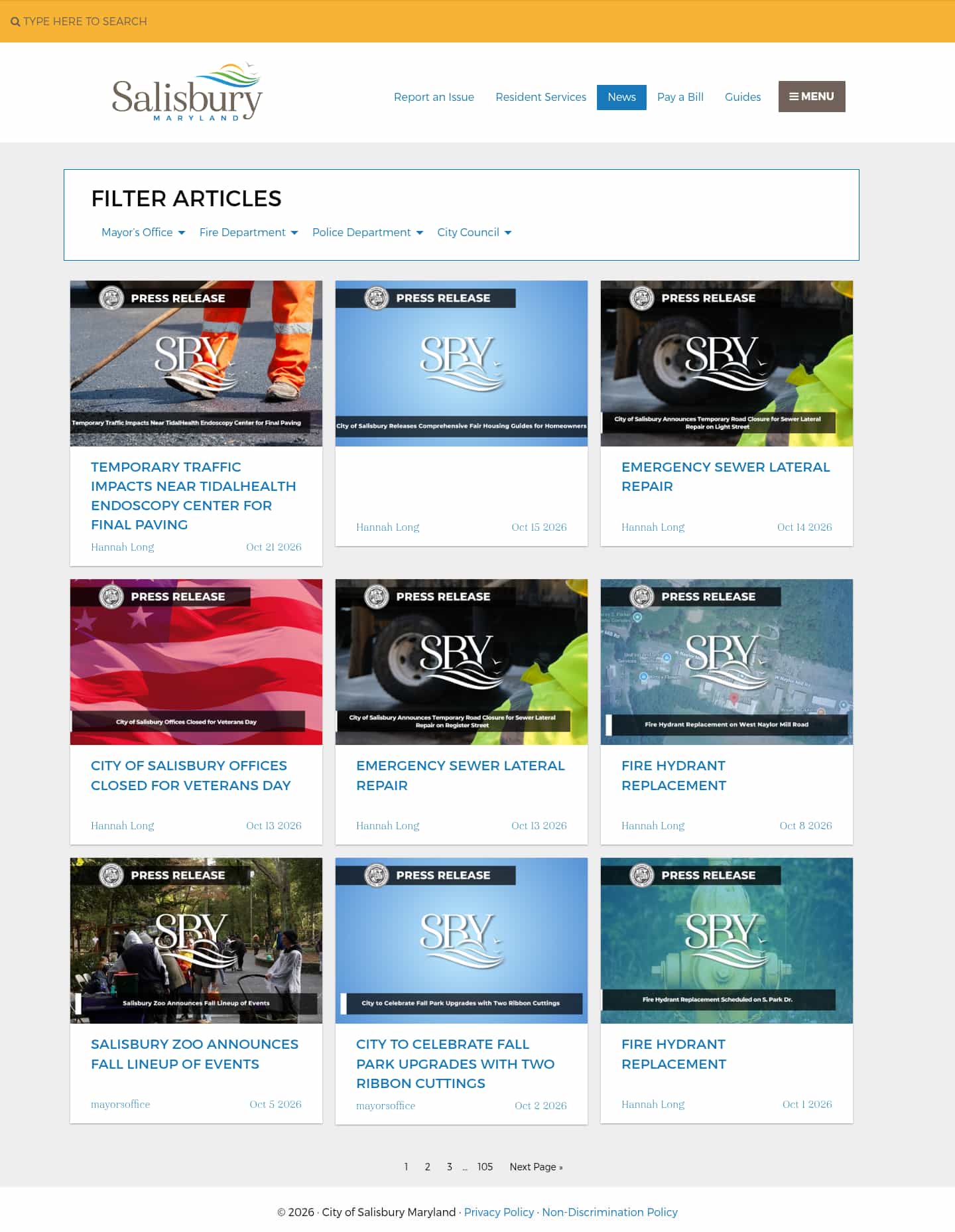The width and height of the screenshot is (955, 1232).
Task: Go to page 3 of articles
Action: tap(450, 1166)
